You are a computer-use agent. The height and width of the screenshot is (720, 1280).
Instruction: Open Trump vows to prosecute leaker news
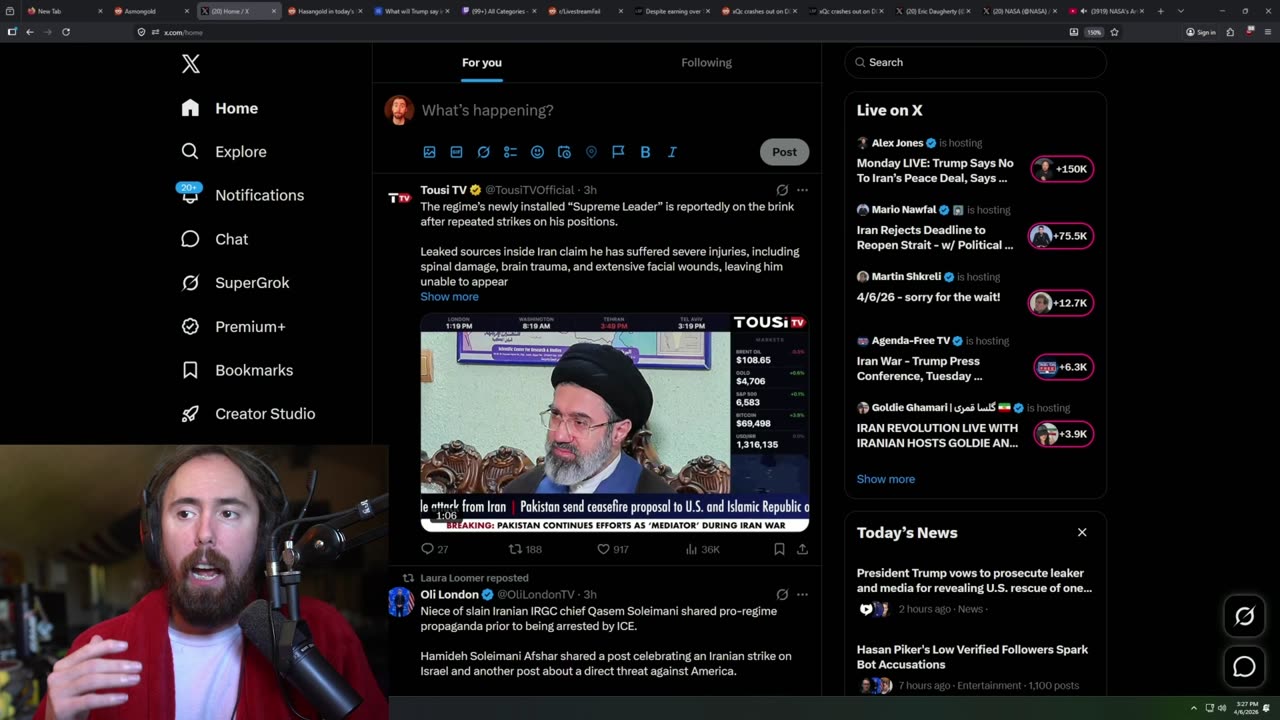(x=975, y=592)
